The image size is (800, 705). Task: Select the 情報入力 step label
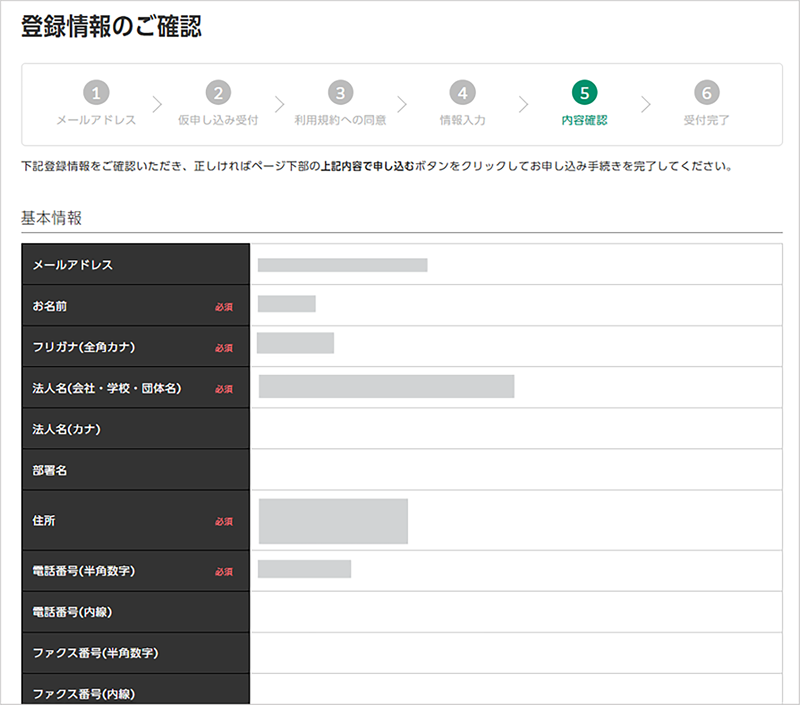tap(462, 121)
